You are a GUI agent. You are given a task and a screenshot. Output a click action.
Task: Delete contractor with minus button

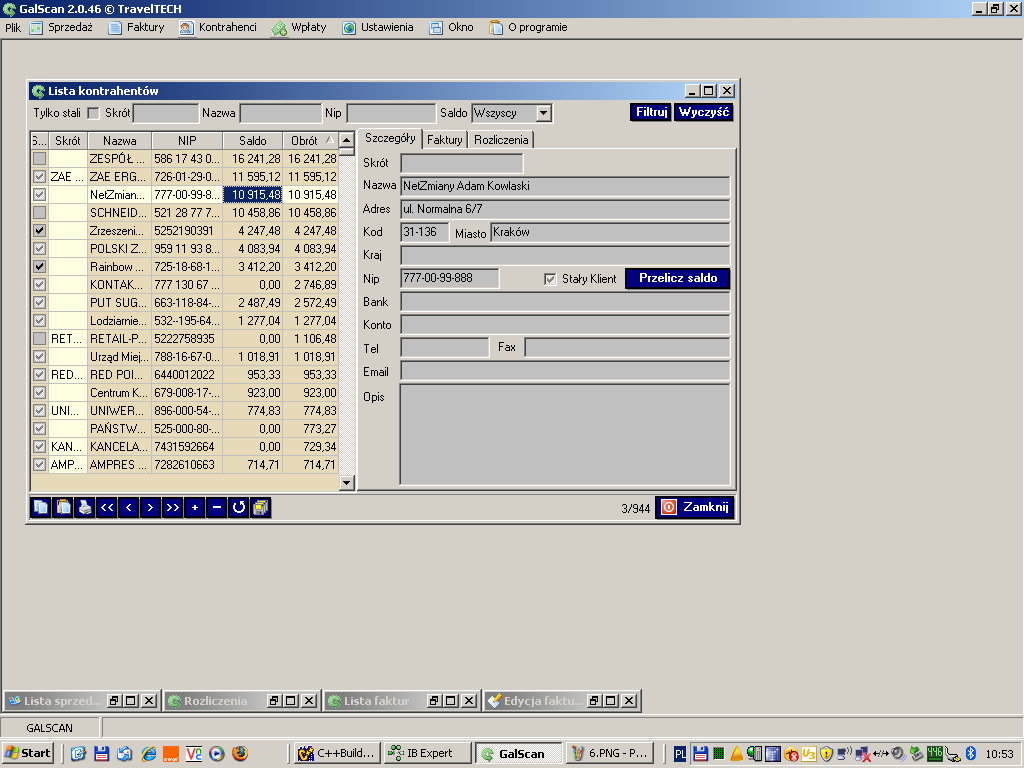(x=217, y=507)
